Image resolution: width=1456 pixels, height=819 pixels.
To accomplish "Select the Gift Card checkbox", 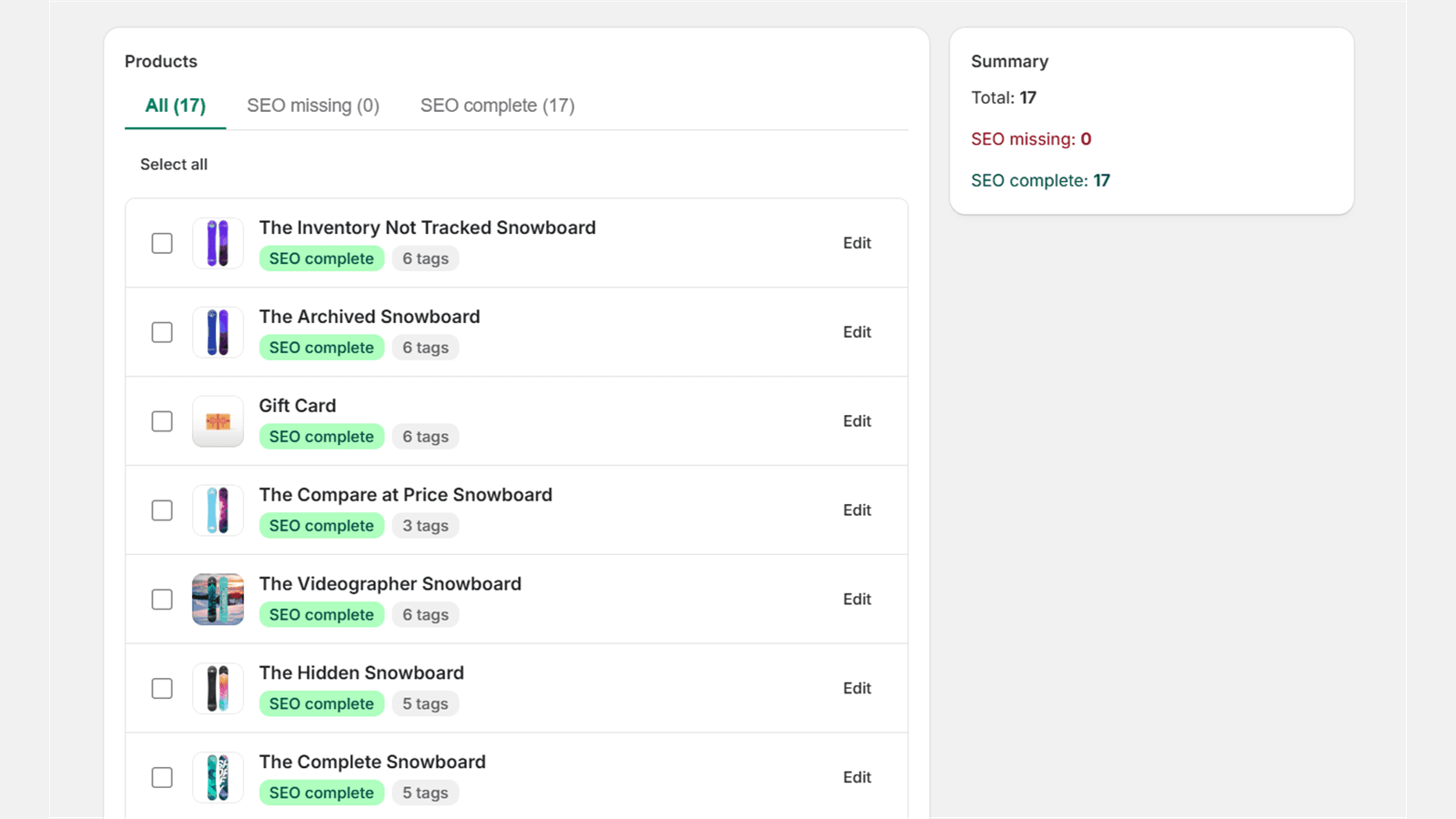I will tap(162, 421).
